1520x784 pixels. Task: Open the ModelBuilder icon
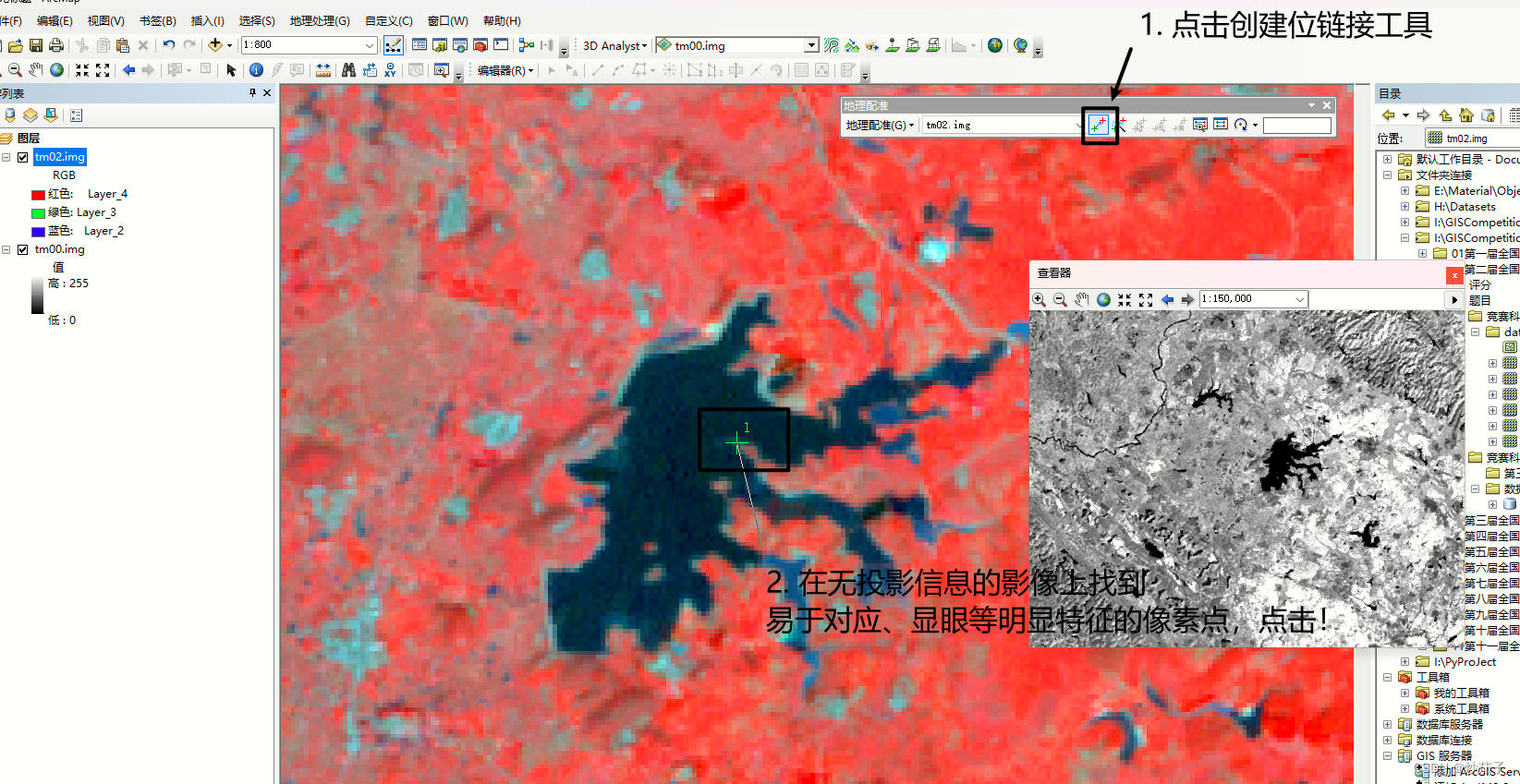point(527,45)
